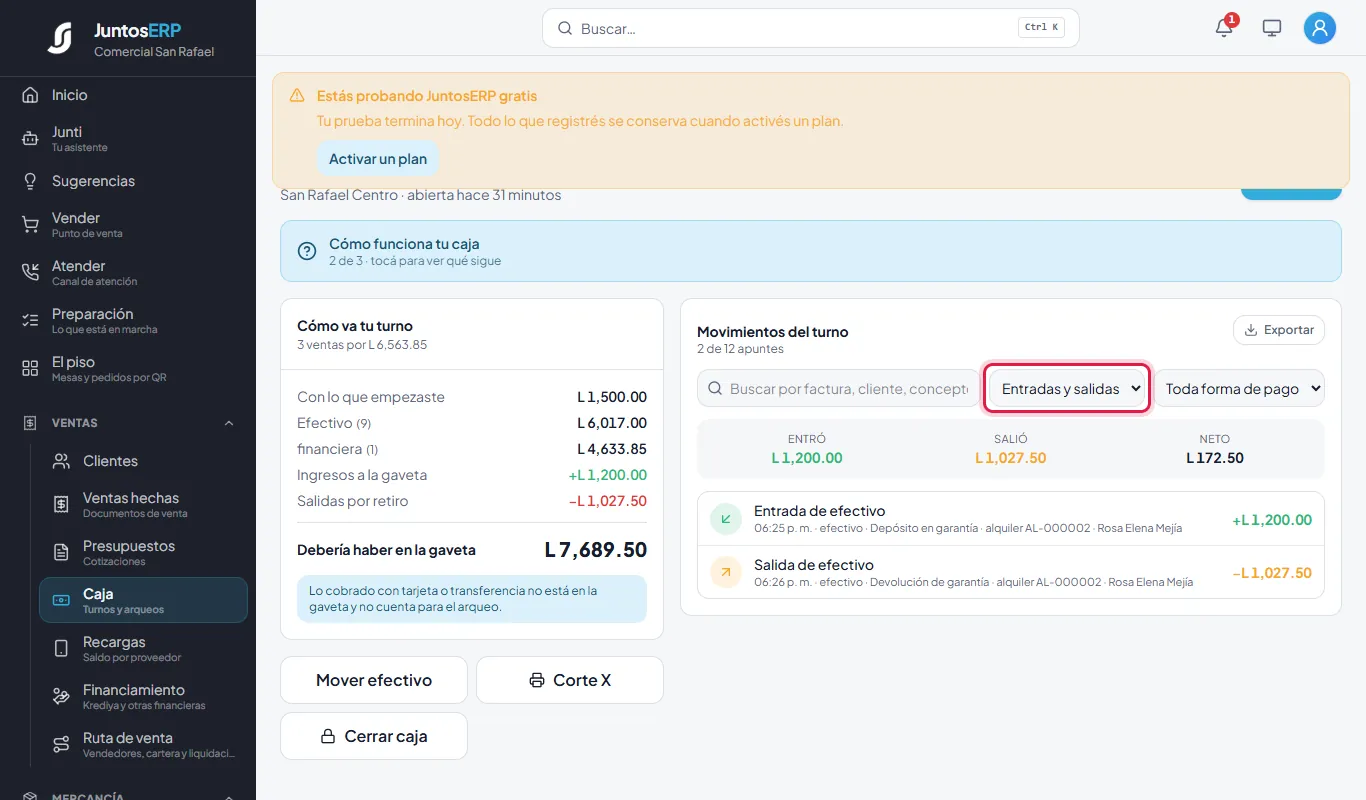Screen dimensions: 1366x800
Task: Open the notifications bell icon
Action: (x=1224, y=28)
